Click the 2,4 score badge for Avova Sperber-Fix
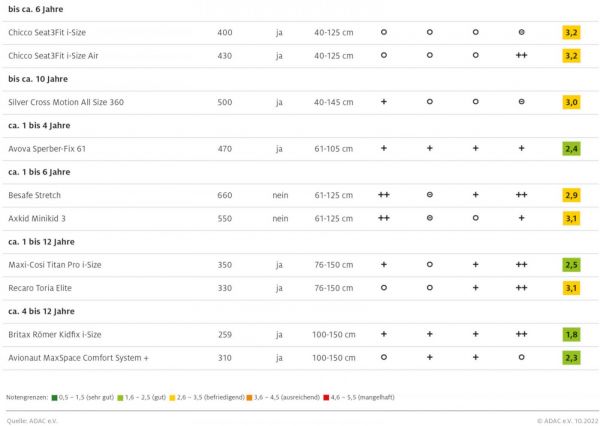This screenshot has height=426, width=600. [571, 149]
